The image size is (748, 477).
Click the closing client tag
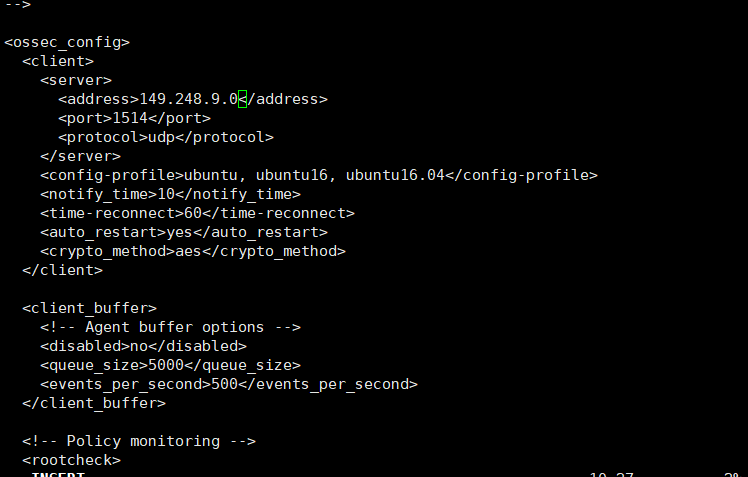[62, 270]
